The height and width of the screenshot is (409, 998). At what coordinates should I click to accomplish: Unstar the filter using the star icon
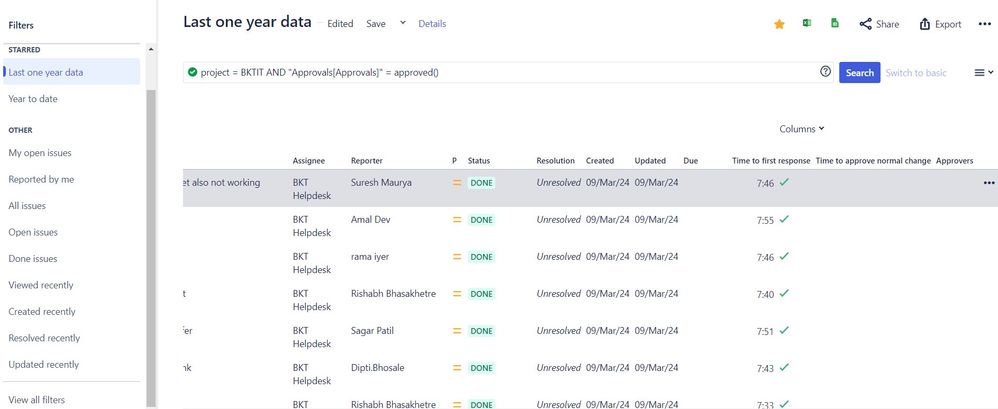[x=779, y=24]
